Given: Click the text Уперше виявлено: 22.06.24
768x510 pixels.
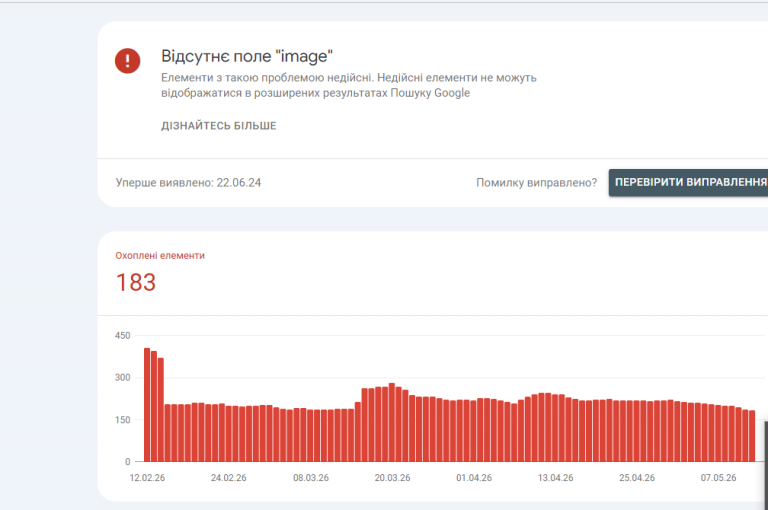Looking at the screenshot, I should [188, 183].
